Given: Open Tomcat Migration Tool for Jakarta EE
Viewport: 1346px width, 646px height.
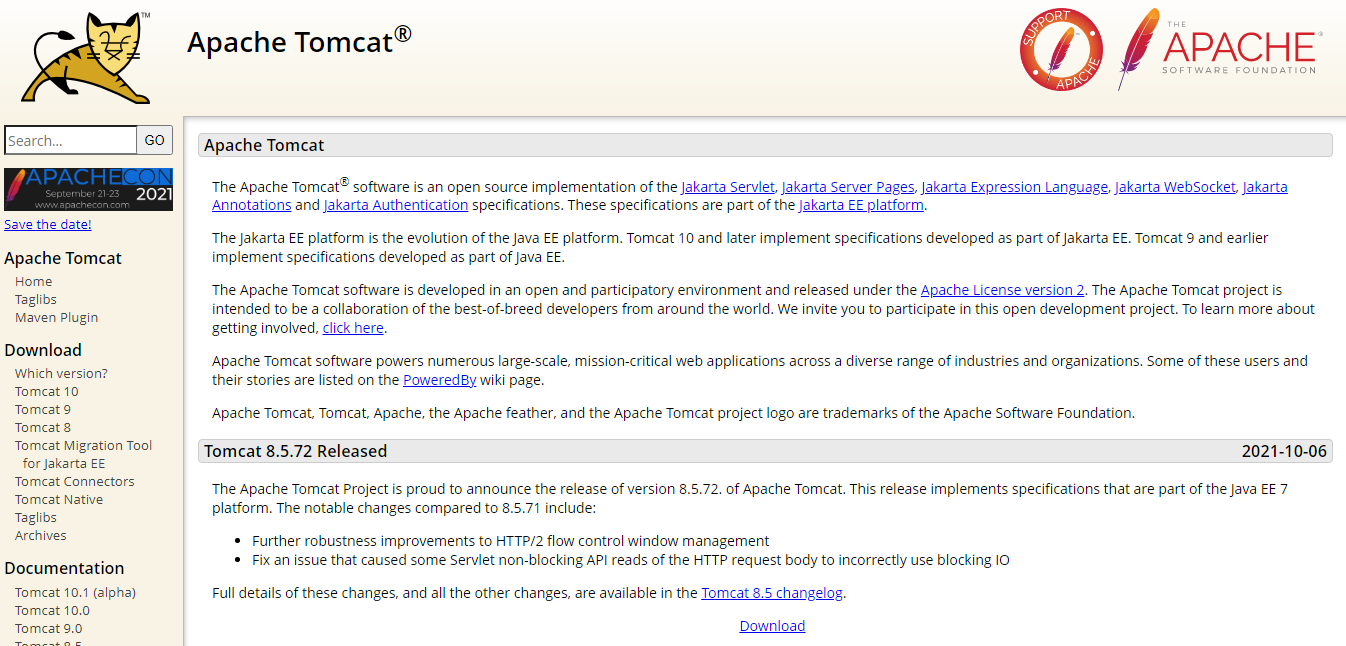Looking at the screenshot, I should coord(84,454).
